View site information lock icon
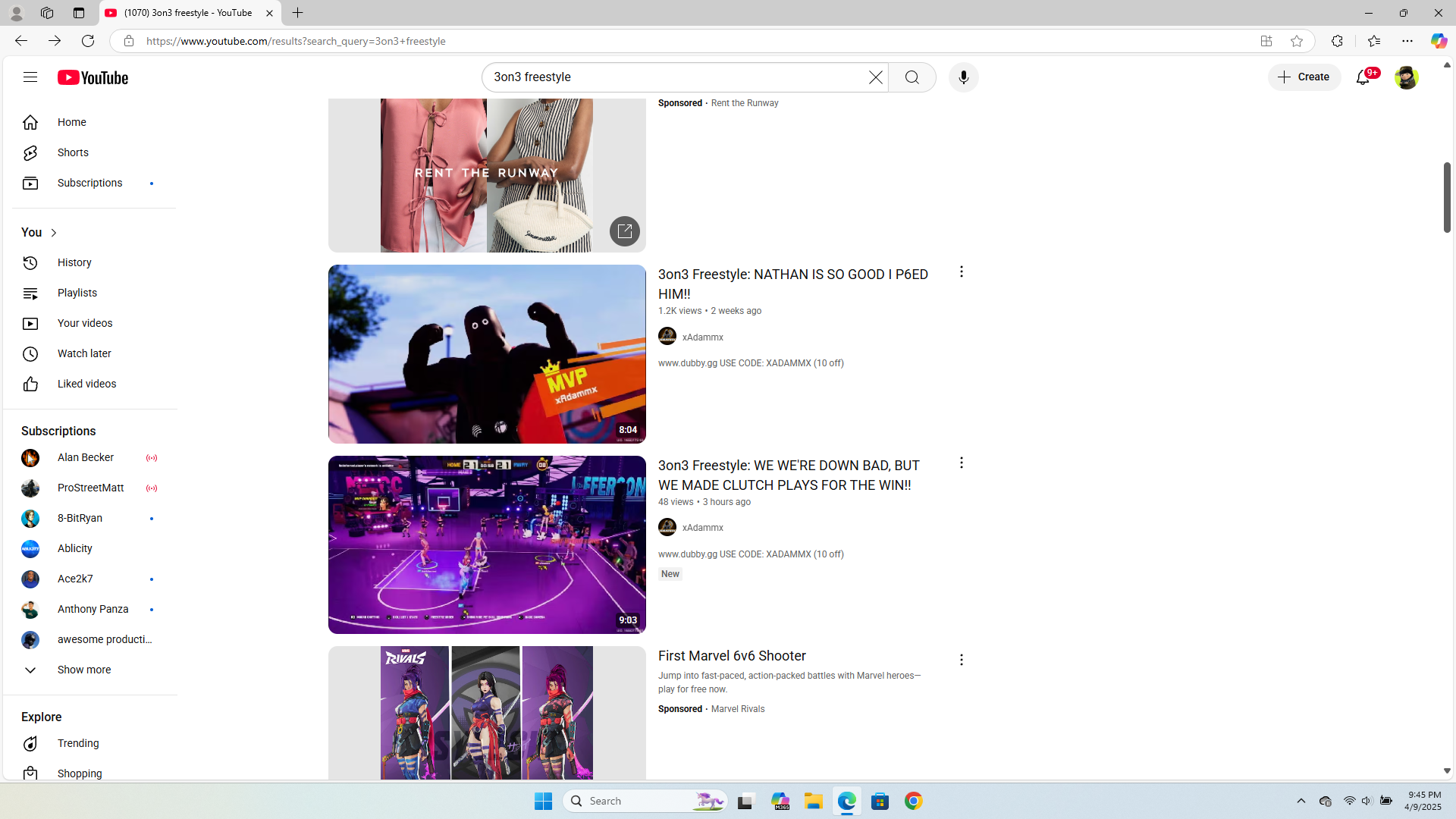The width and height of the screenshot is (1456, 819). (129, 41)
